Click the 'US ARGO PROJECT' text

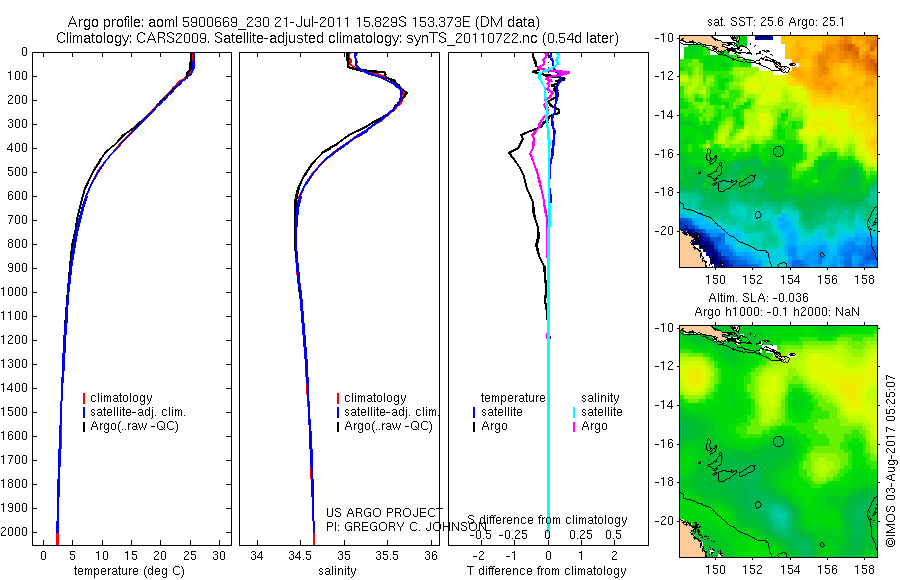385,512
